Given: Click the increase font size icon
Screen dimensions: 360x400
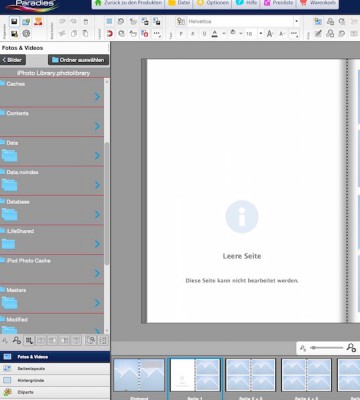Looking at the screenshot, I should [x=270, y=34].
